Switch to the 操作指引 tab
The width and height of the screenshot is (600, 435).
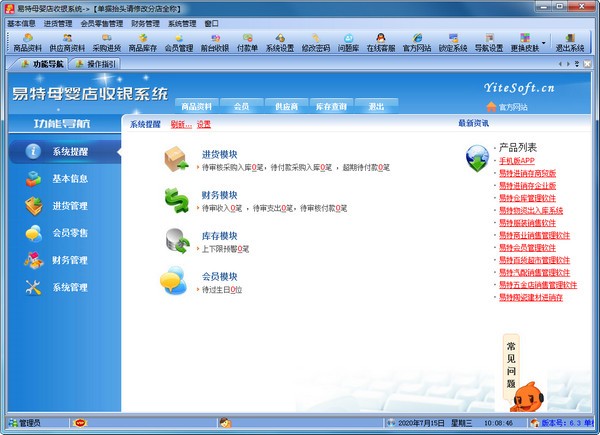(x=96, y=64)
